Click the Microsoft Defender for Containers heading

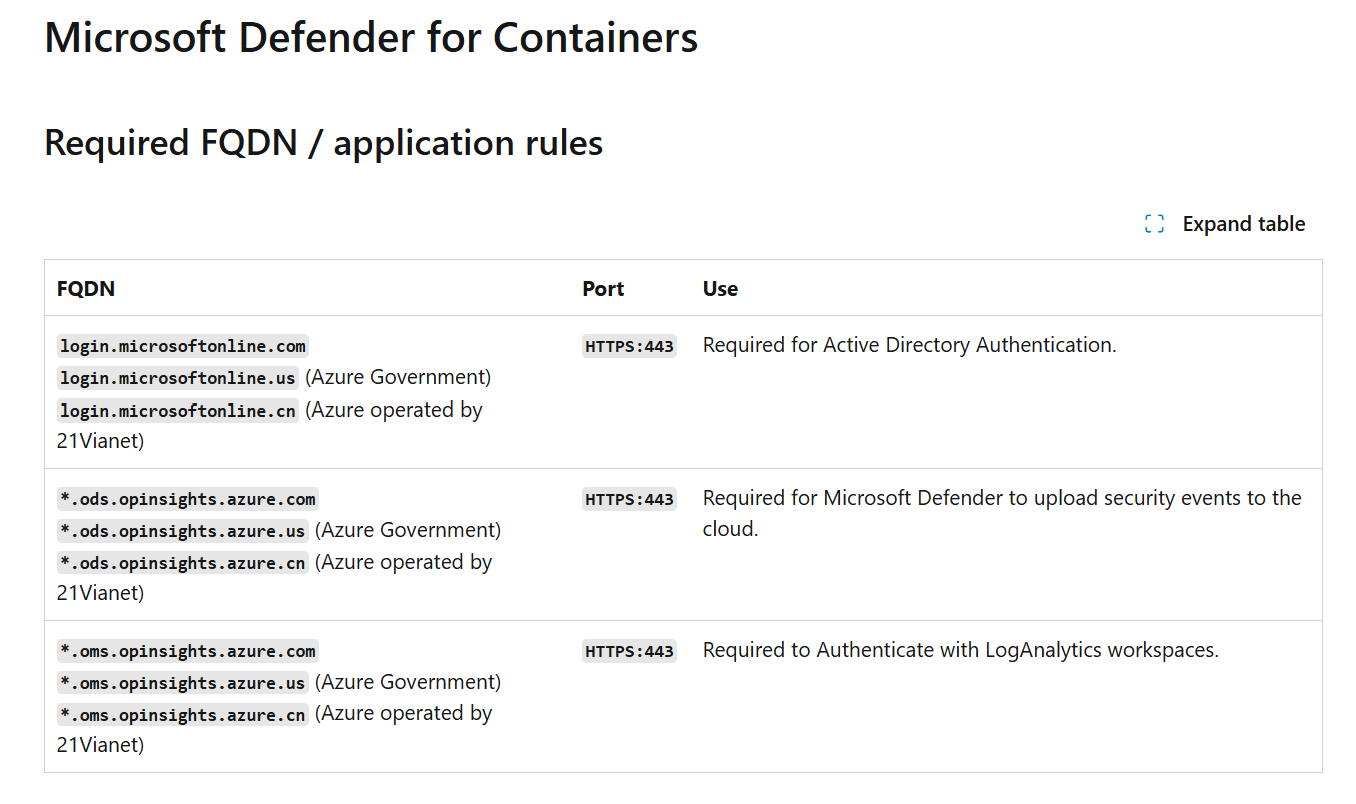pos(371,38)
